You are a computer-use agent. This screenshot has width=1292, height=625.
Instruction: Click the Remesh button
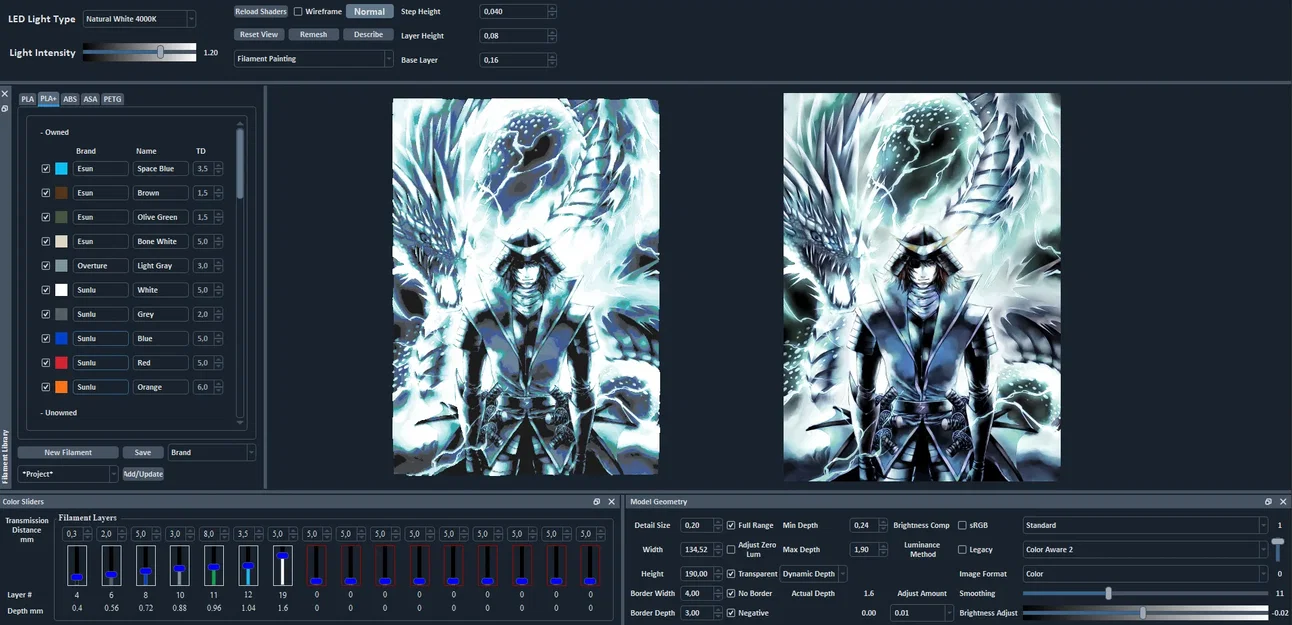[313, 34]
